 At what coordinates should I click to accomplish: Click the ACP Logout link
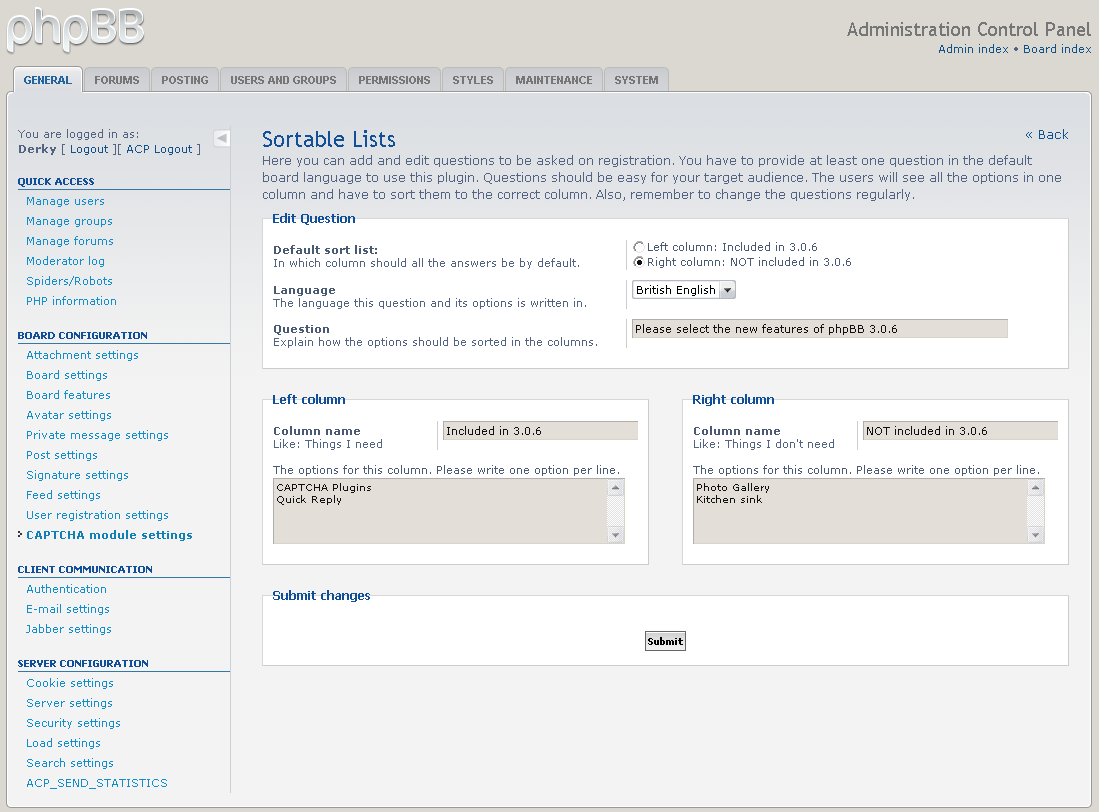[x=159, y=149]
